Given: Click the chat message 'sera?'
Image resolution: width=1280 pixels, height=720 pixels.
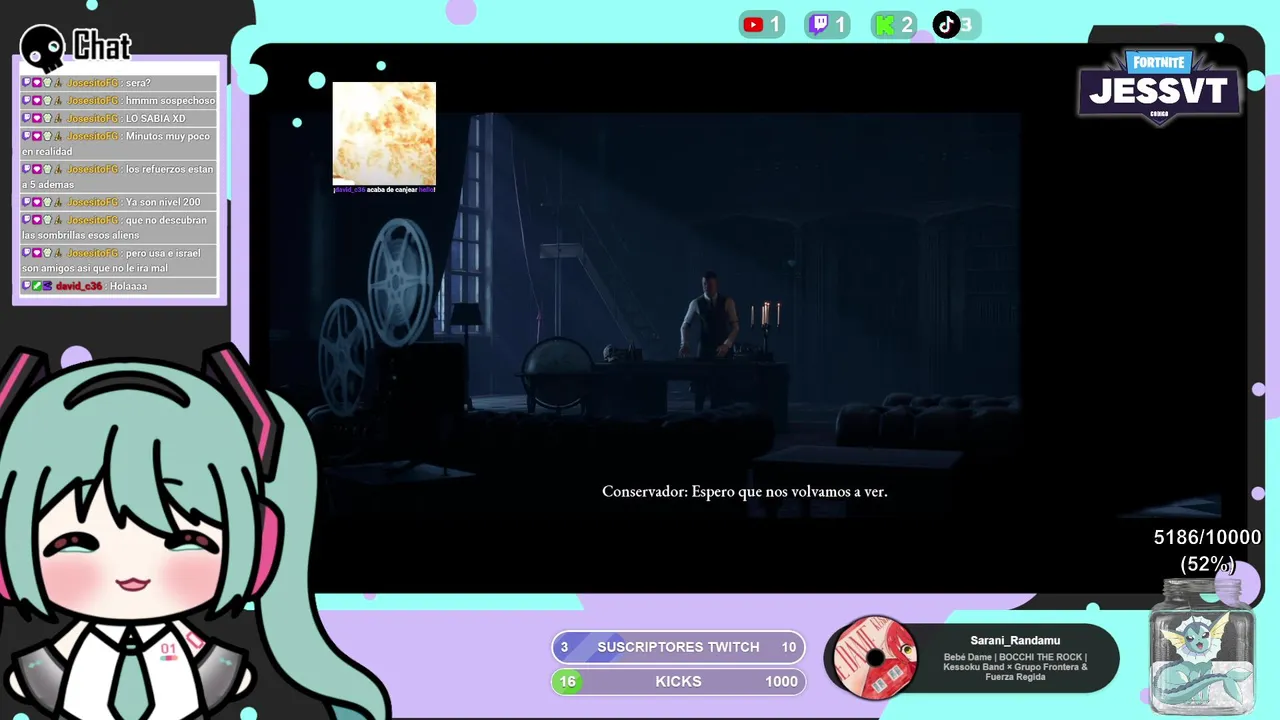Looking at the screenshot, I should pyautogui.click(x=119, y=83).
